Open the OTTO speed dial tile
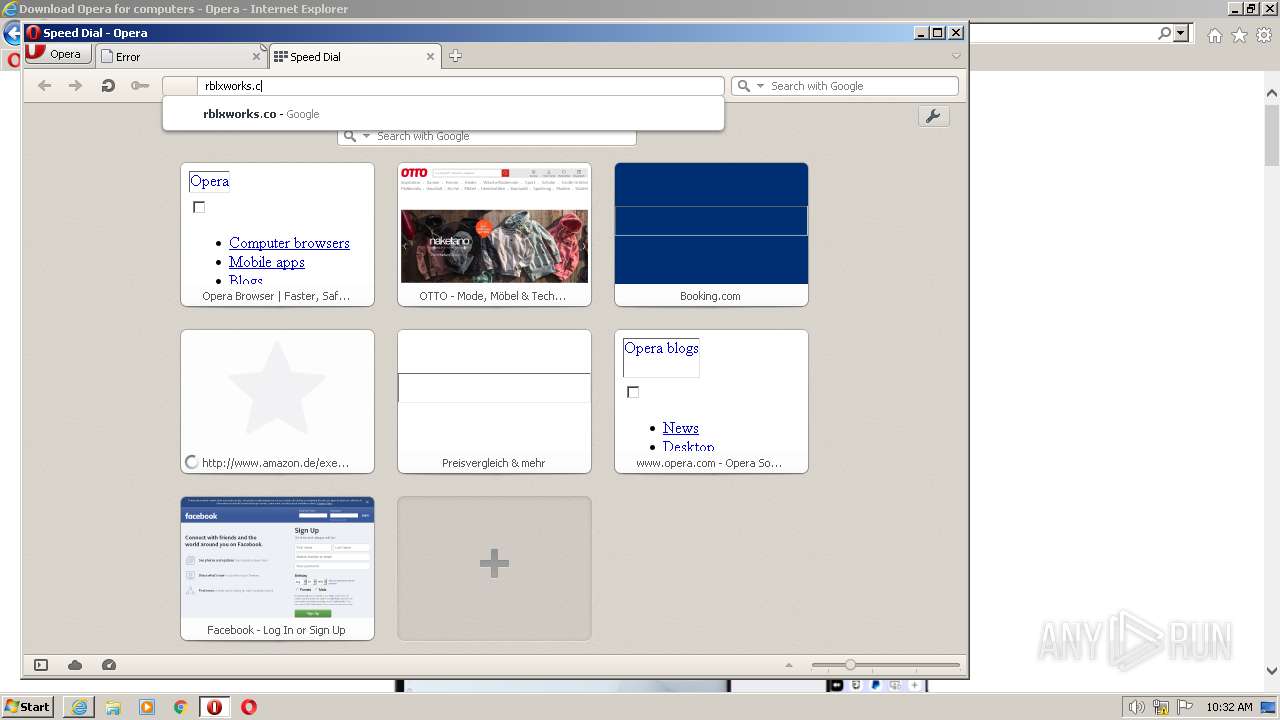Viewport: 1280px width, 720px height. pos(494,234)
